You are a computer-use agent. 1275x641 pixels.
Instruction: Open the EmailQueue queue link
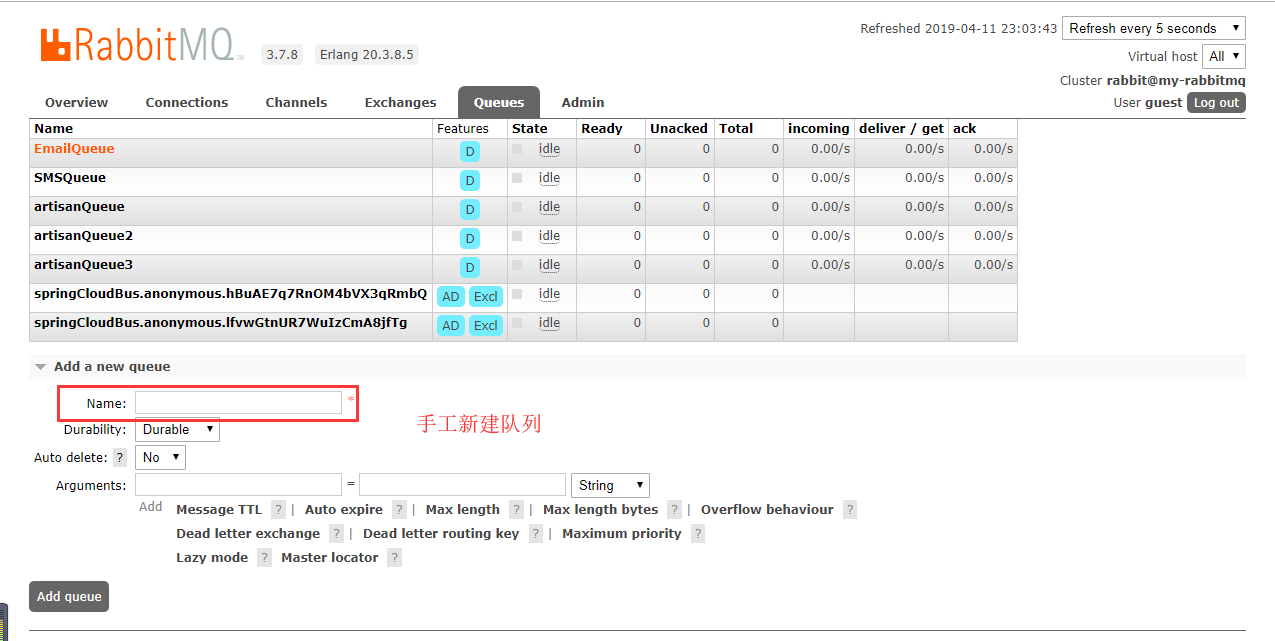pyautogui.click(x=74, y=149)
